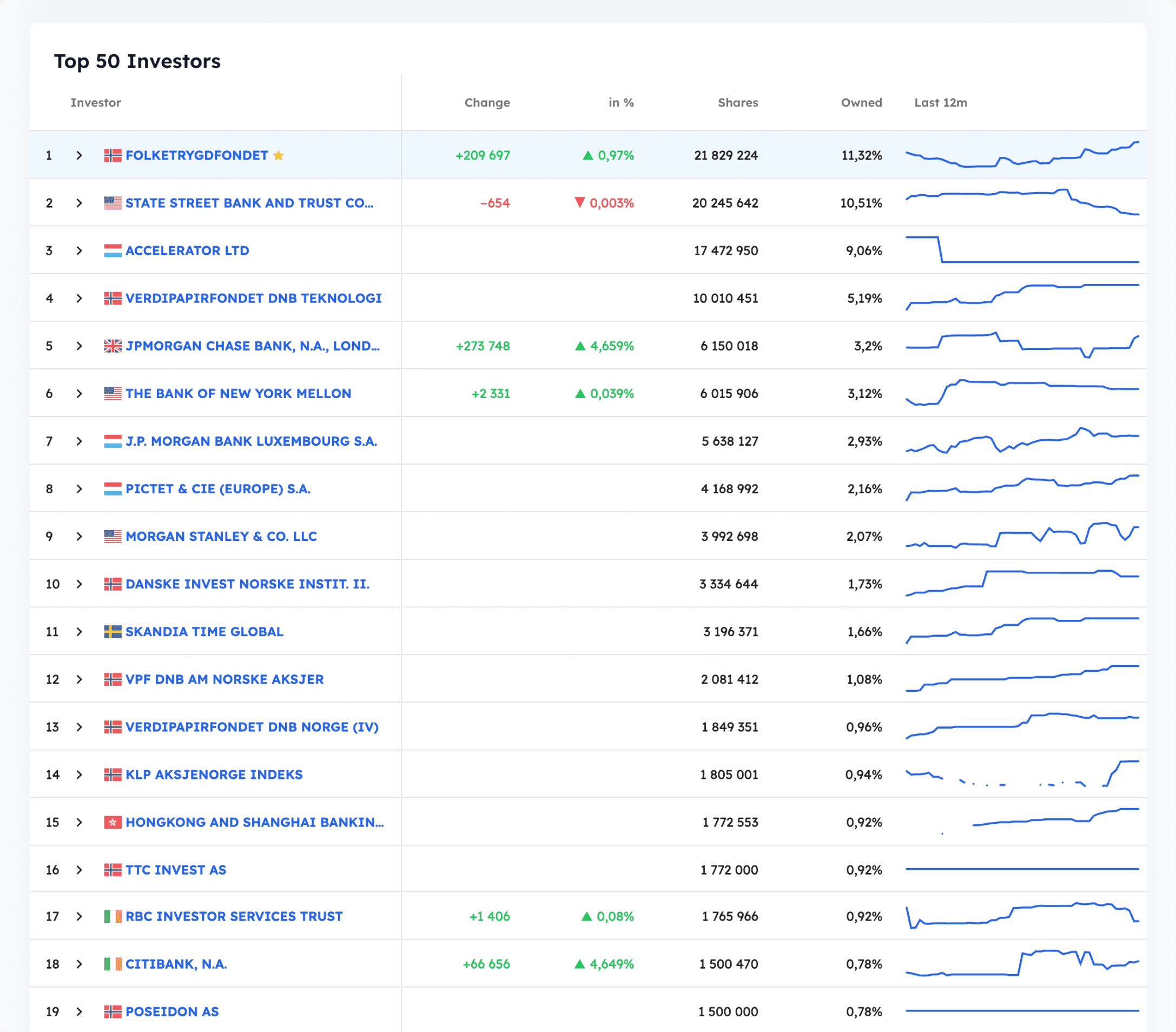Expand the SKANDIA TIME GLOBAL row chevron
Viewport: 1176px width, 1032px height.
click(x=80, y=632)
